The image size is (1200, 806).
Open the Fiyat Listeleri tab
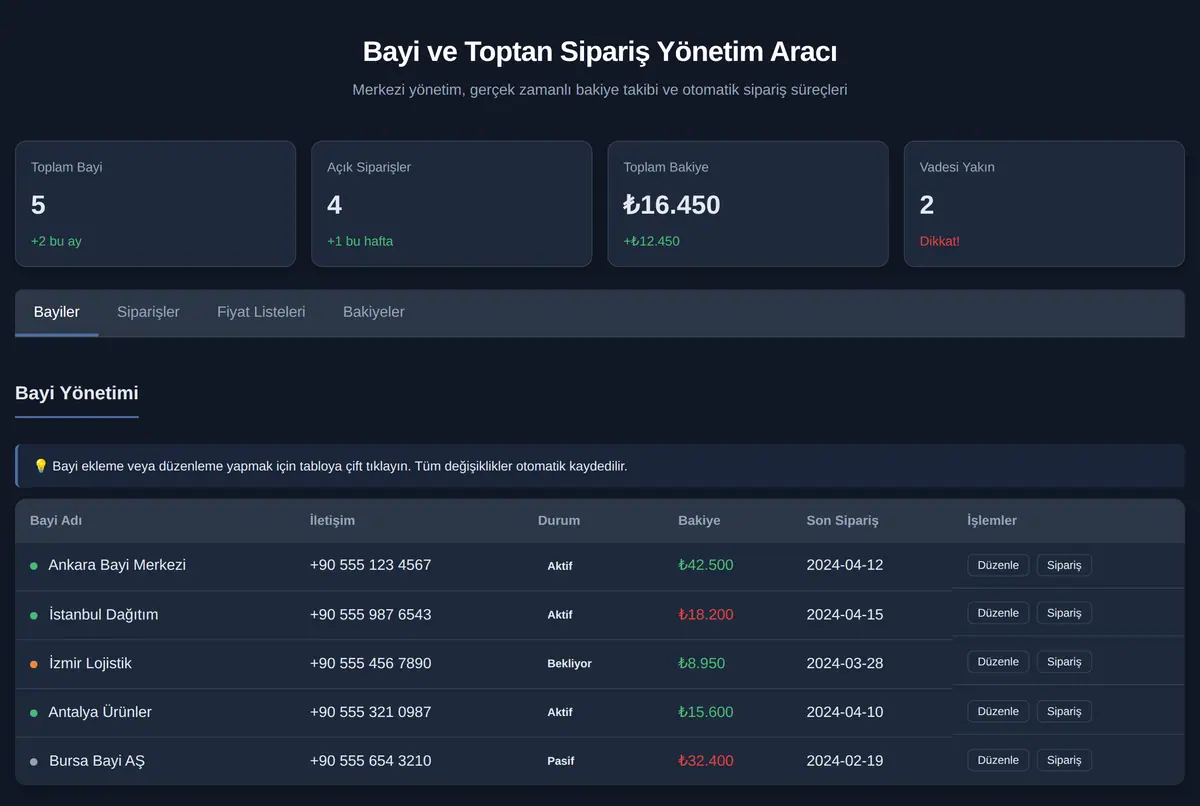click(261, 312)
